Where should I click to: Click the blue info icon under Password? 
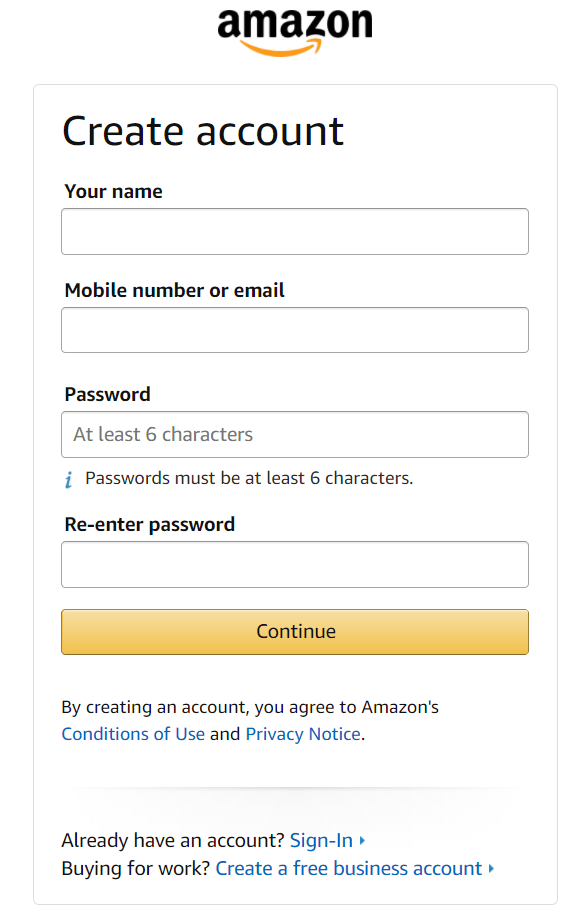(x=69, y=479)
